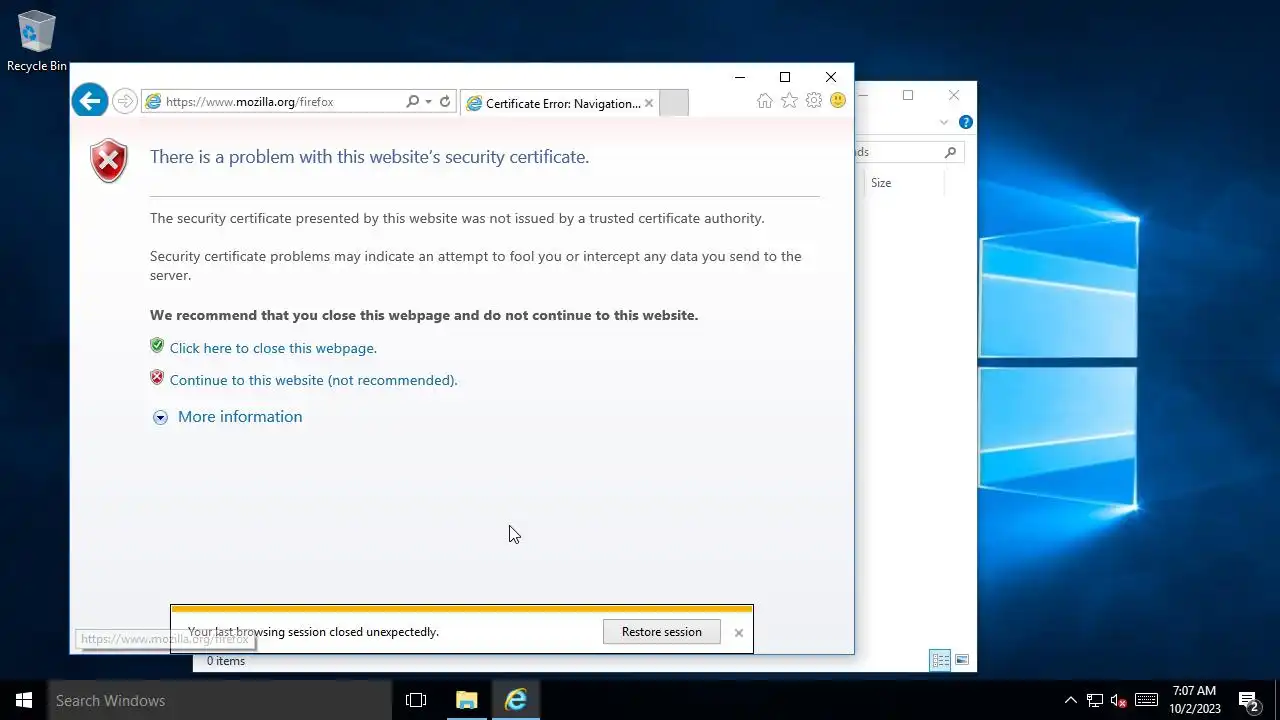Viewport: 1280px width, 720px height.
Task: Click here to close this webpage link
Action: (273, 348)
